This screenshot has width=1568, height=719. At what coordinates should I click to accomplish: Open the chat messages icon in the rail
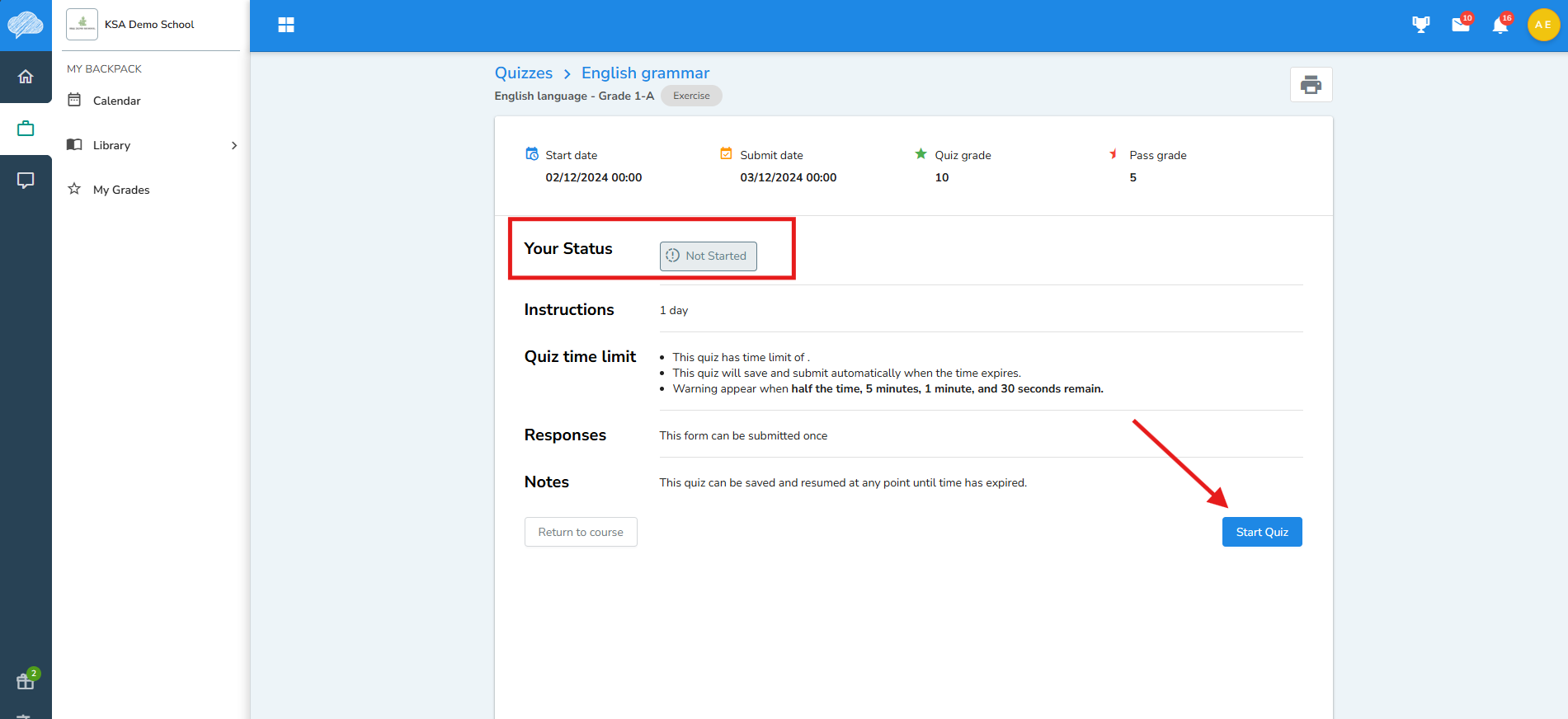pyautogui.click(x=26, y=181)
